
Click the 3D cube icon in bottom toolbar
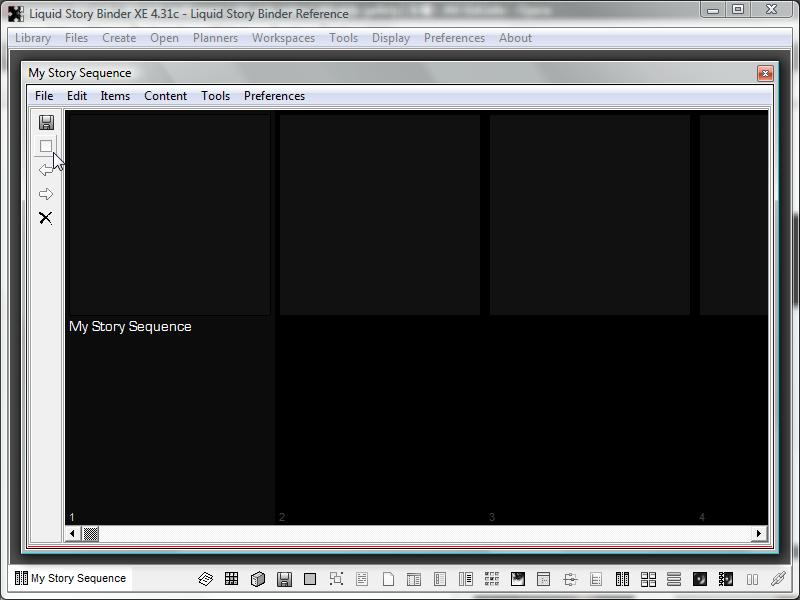click(257, 579)
